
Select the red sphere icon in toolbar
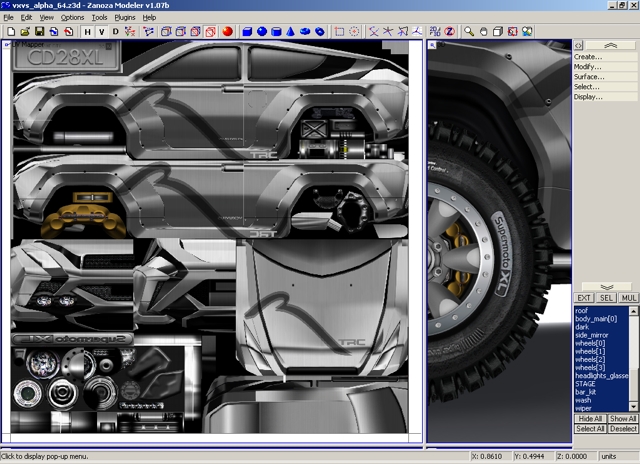click(x=227, y=32)
